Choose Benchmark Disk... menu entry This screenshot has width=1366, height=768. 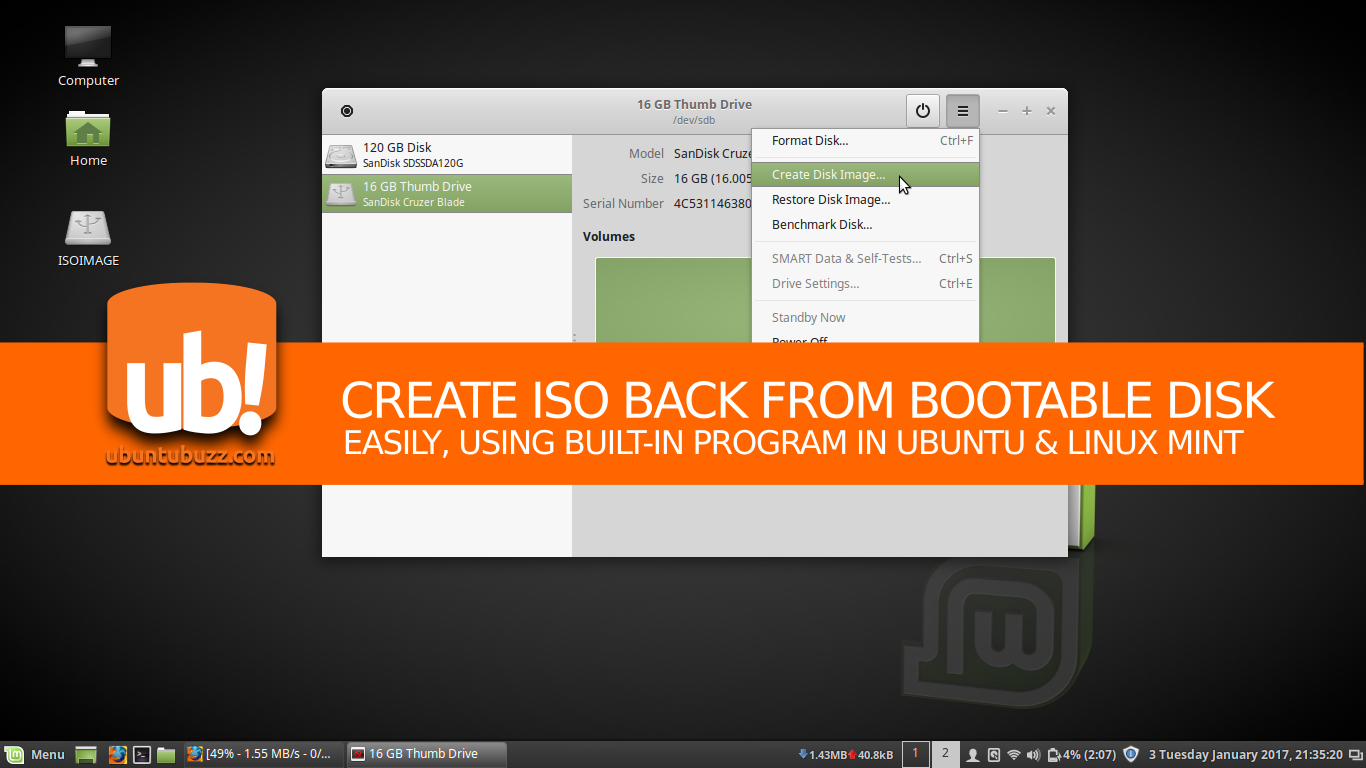tap(865, 225)
